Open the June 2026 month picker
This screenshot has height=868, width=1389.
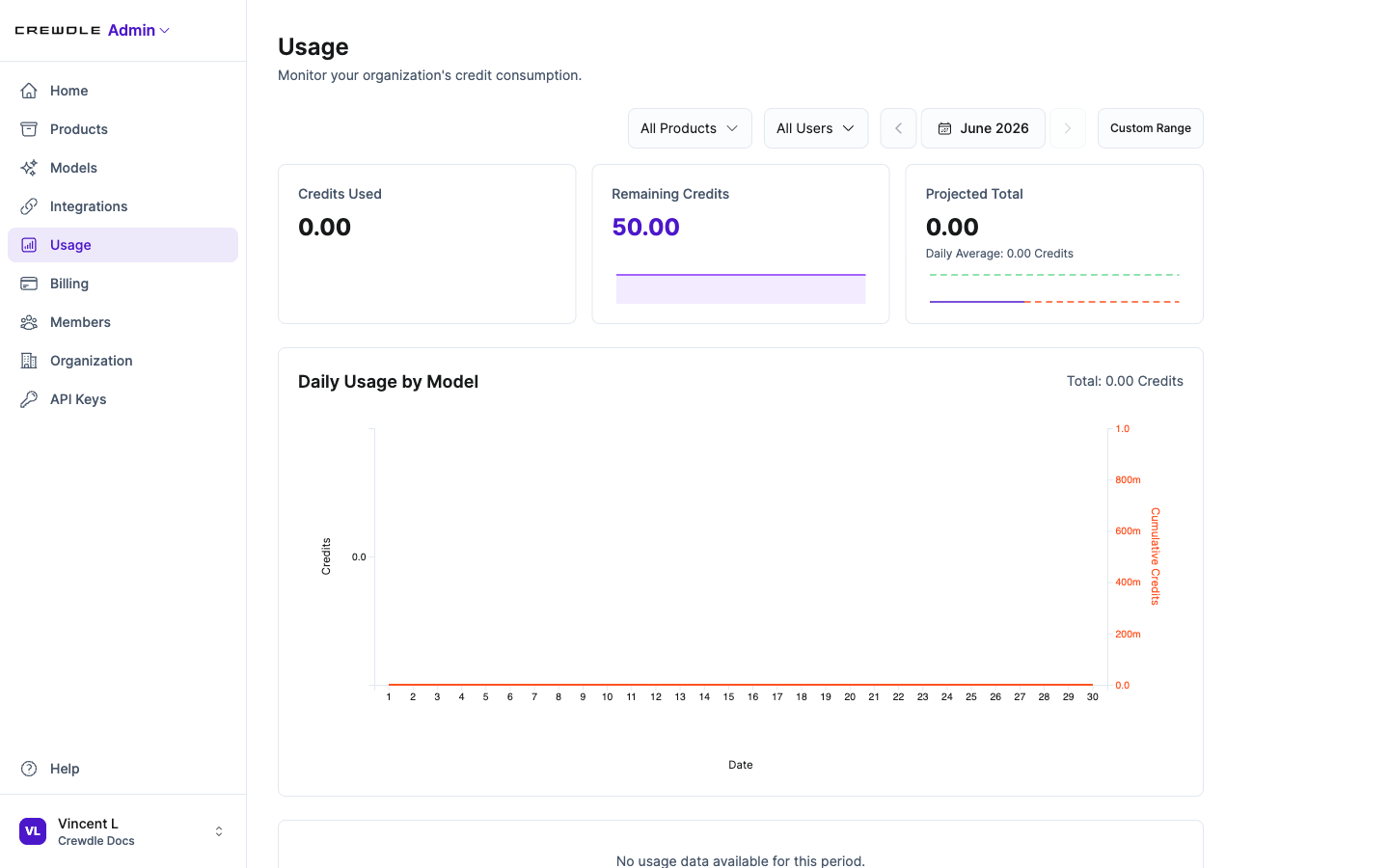pyautogui.click(x=983, y=128)
